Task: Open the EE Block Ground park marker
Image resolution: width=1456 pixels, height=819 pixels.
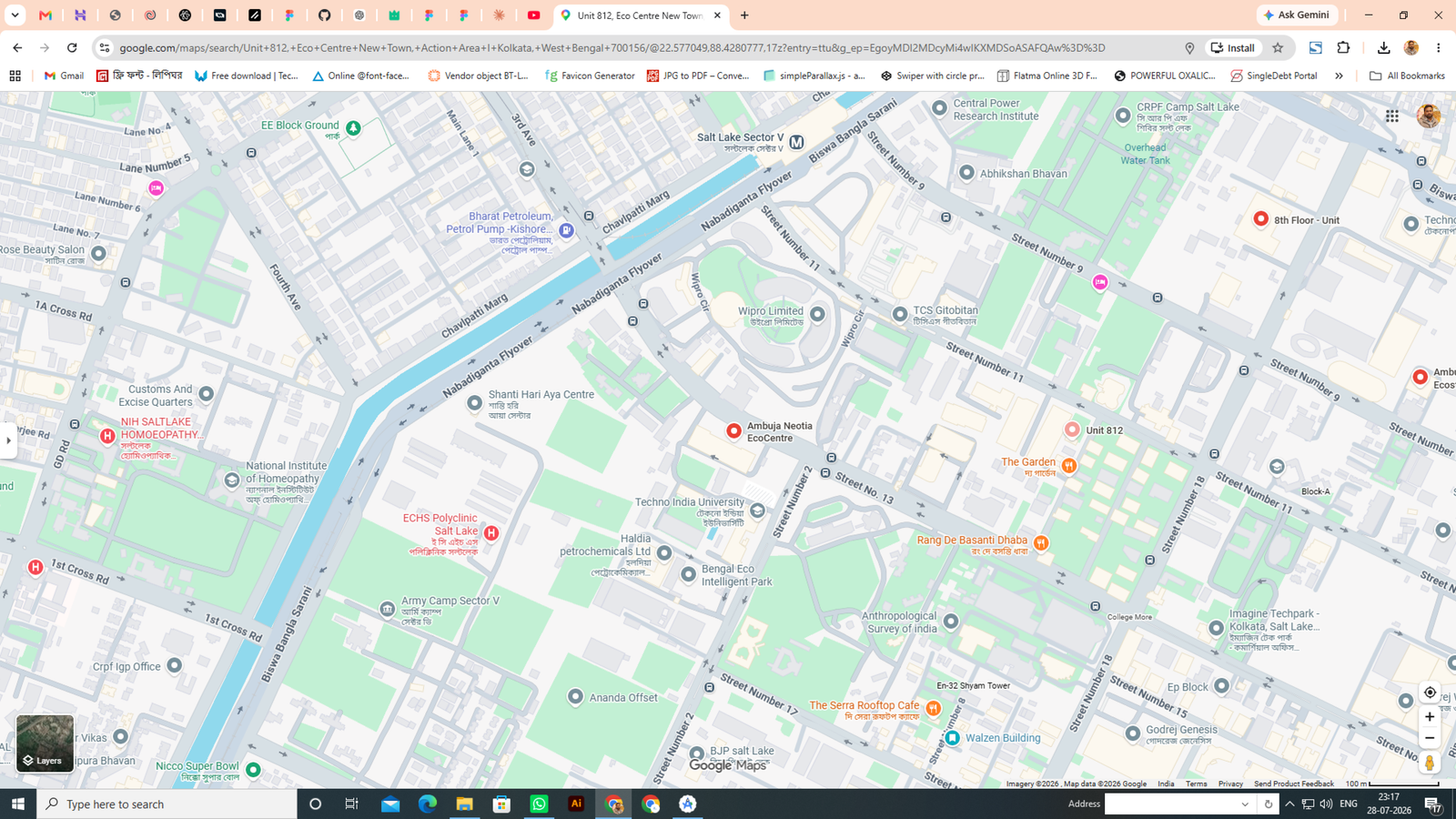Action: pos(353,128)
